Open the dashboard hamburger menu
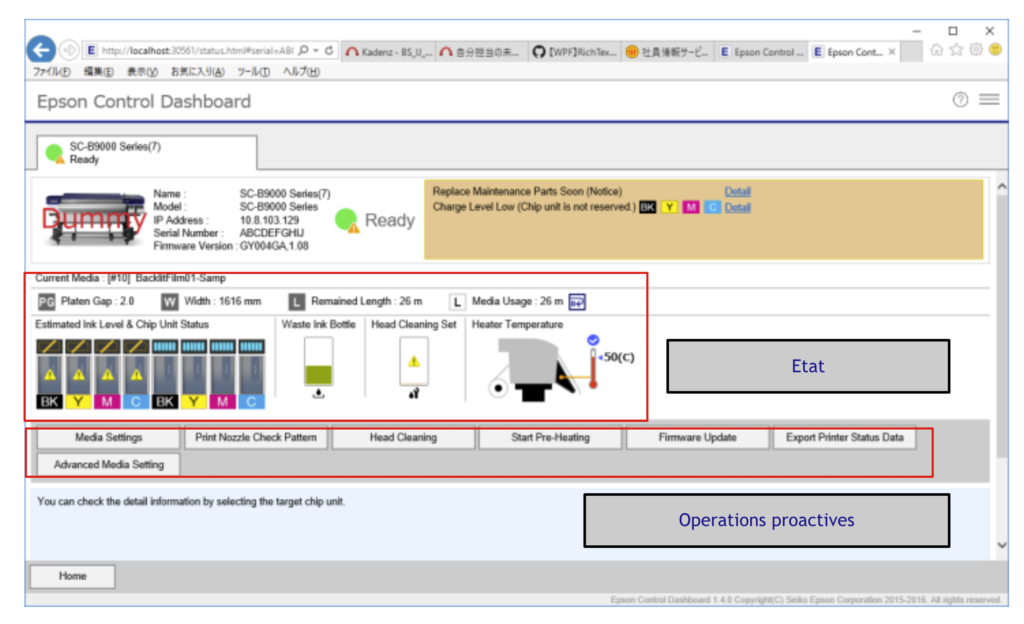1024x624 pixels. [x=989, y=99]
